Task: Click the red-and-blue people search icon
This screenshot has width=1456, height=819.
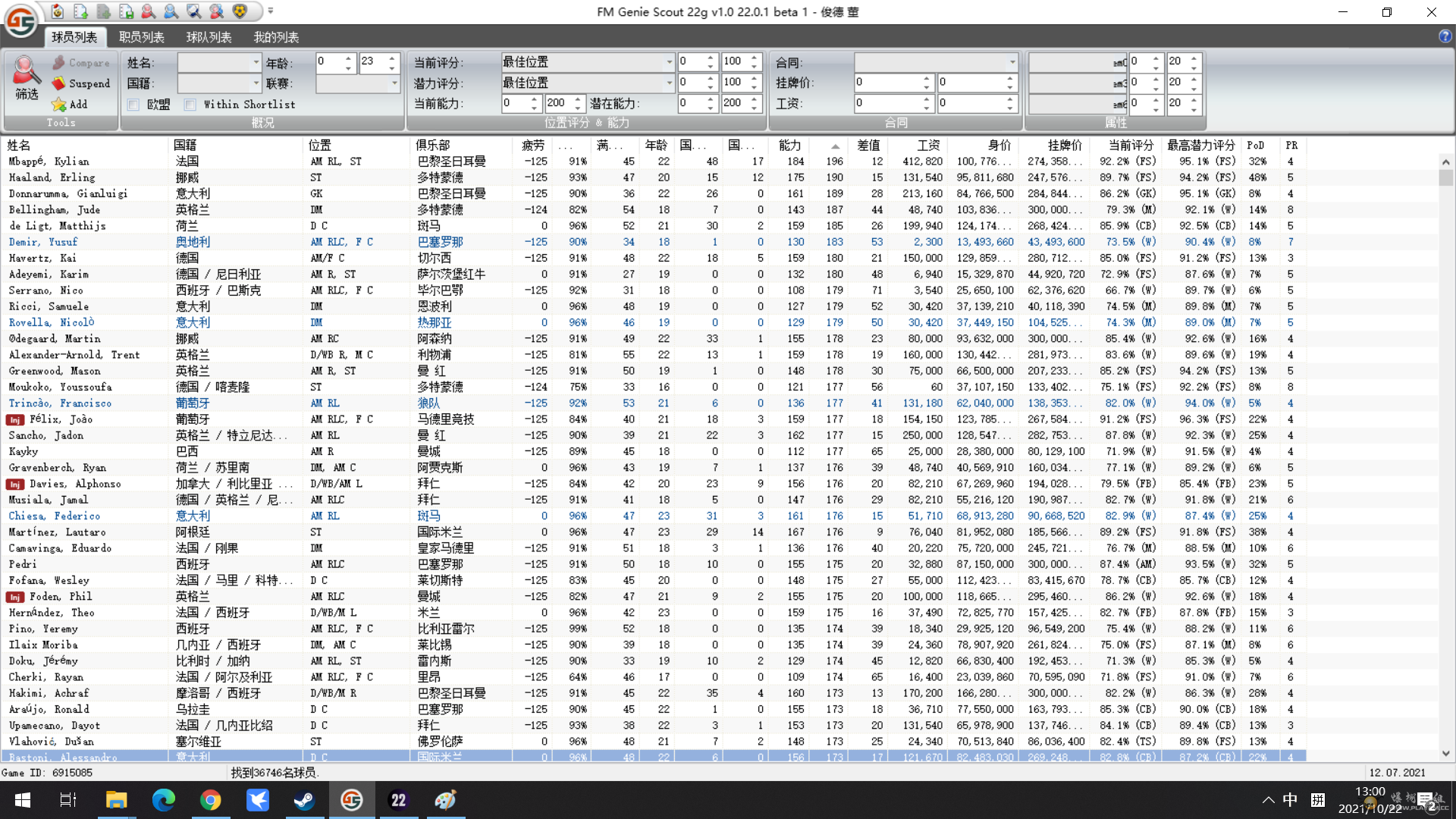Action: click(217, 11)
